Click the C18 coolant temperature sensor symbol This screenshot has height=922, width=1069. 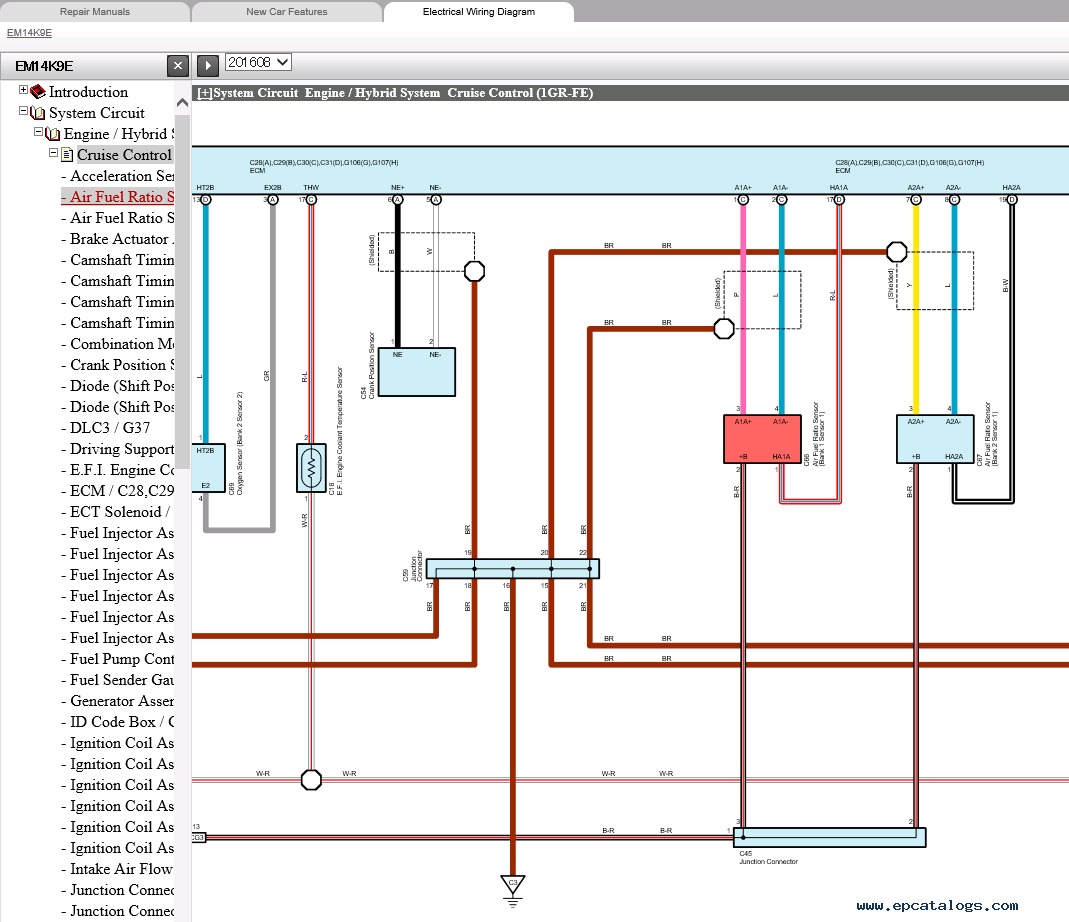pyautogui.click(x=311, y=466)
